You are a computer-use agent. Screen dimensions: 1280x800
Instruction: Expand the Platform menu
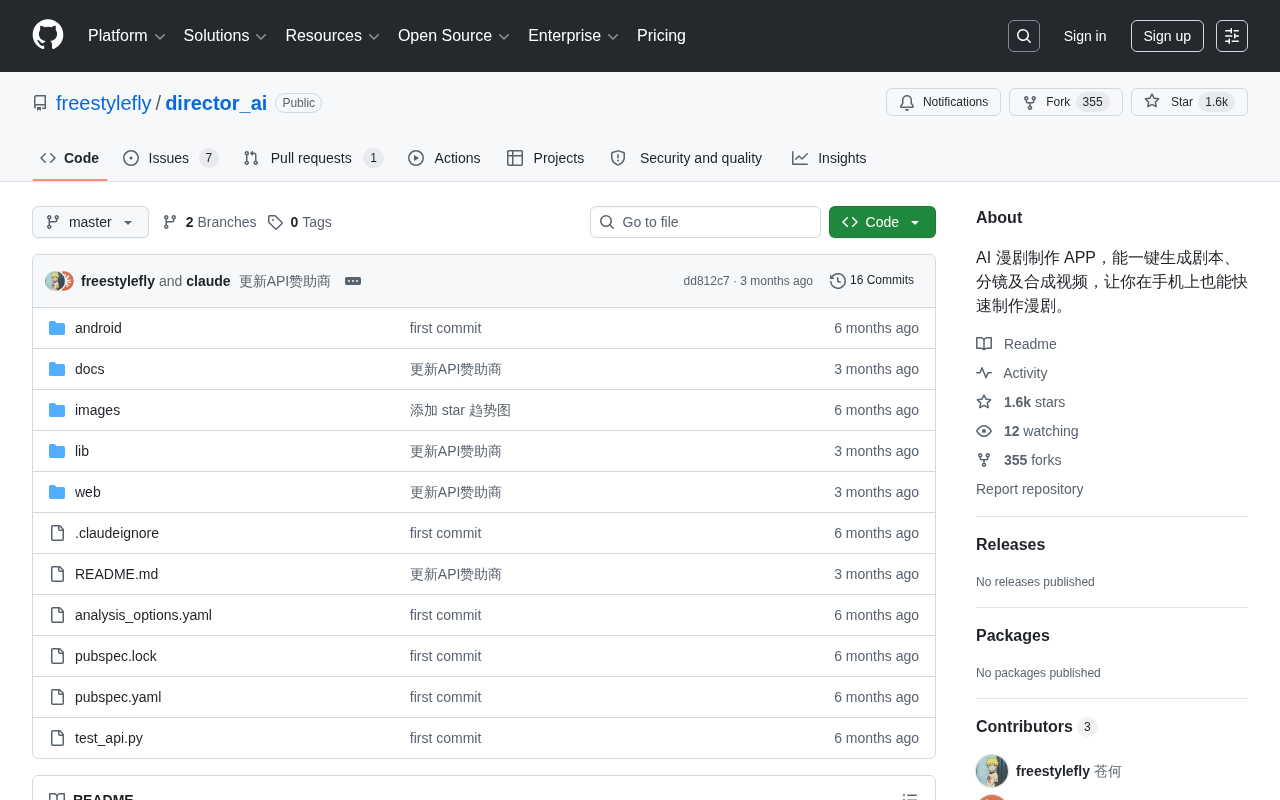127,36
